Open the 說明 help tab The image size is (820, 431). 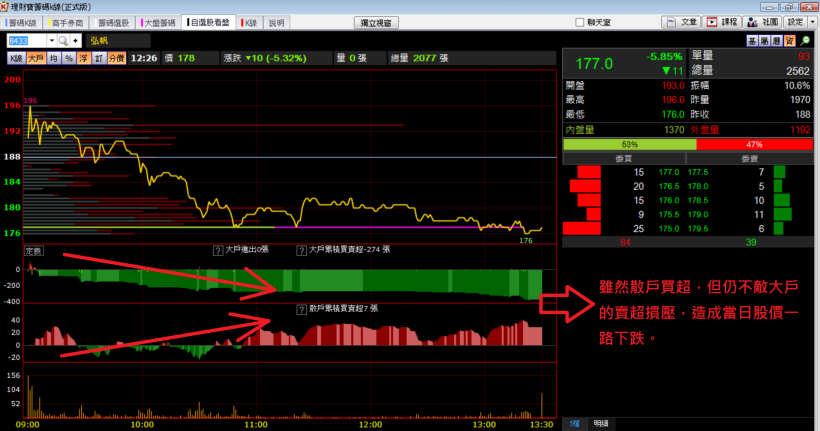[276, 23]
